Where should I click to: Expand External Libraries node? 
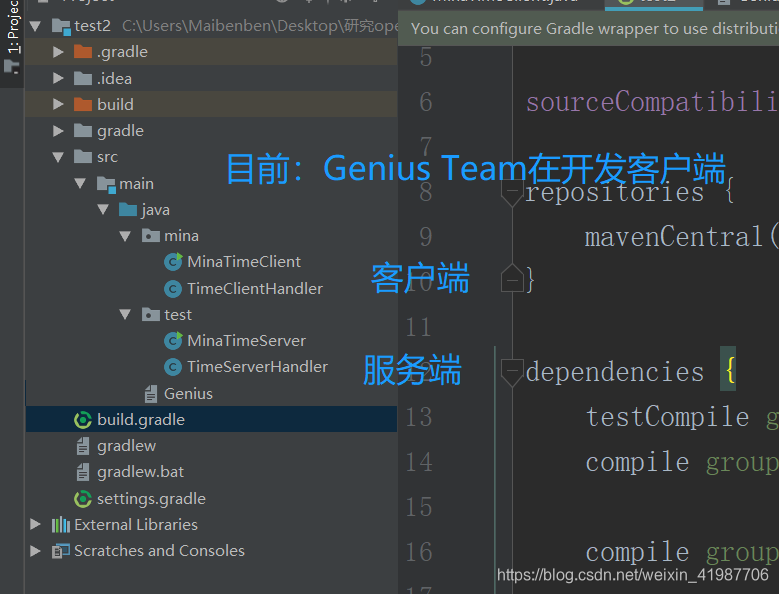(35, 524)
